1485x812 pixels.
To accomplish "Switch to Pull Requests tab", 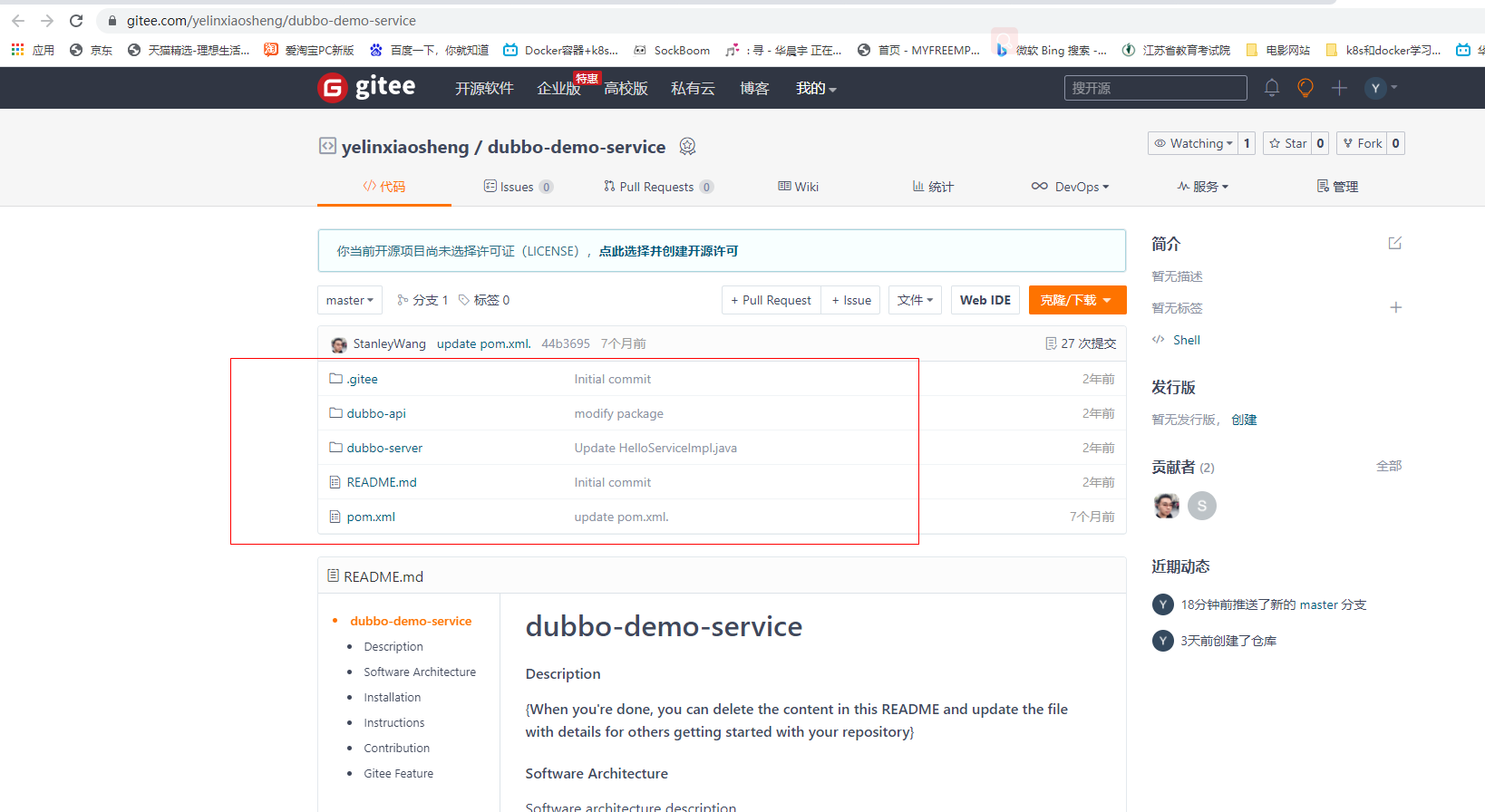I will tap(659, 187).
